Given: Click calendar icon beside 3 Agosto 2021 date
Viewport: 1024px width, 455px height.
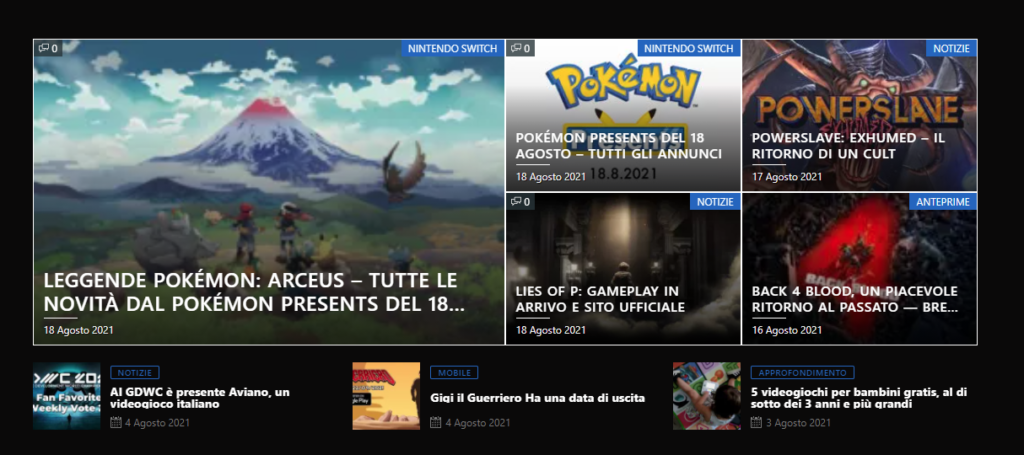Looking at the screenshot, I should tap(756, 422).
